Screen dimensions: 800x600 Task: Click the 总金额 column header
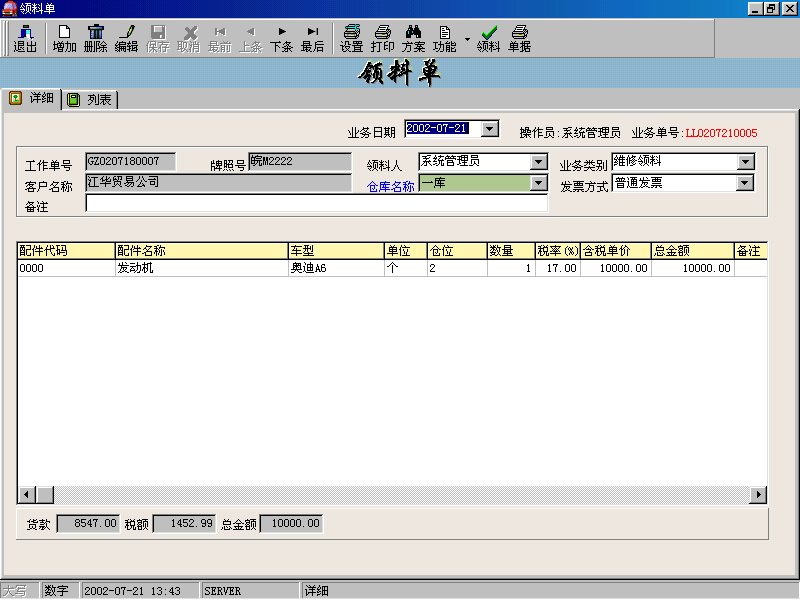pos(693,251)
